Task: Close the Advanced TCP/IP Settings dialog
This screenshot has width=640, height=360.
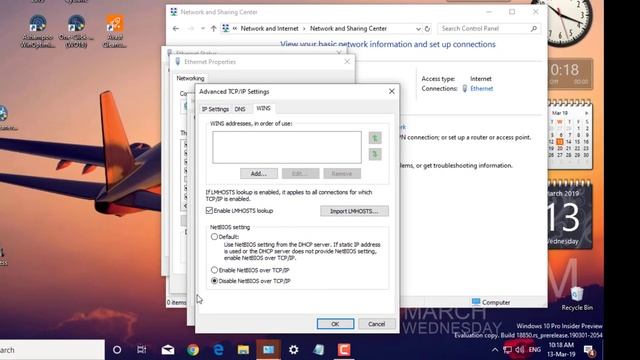Action: (x=391, y=91)
